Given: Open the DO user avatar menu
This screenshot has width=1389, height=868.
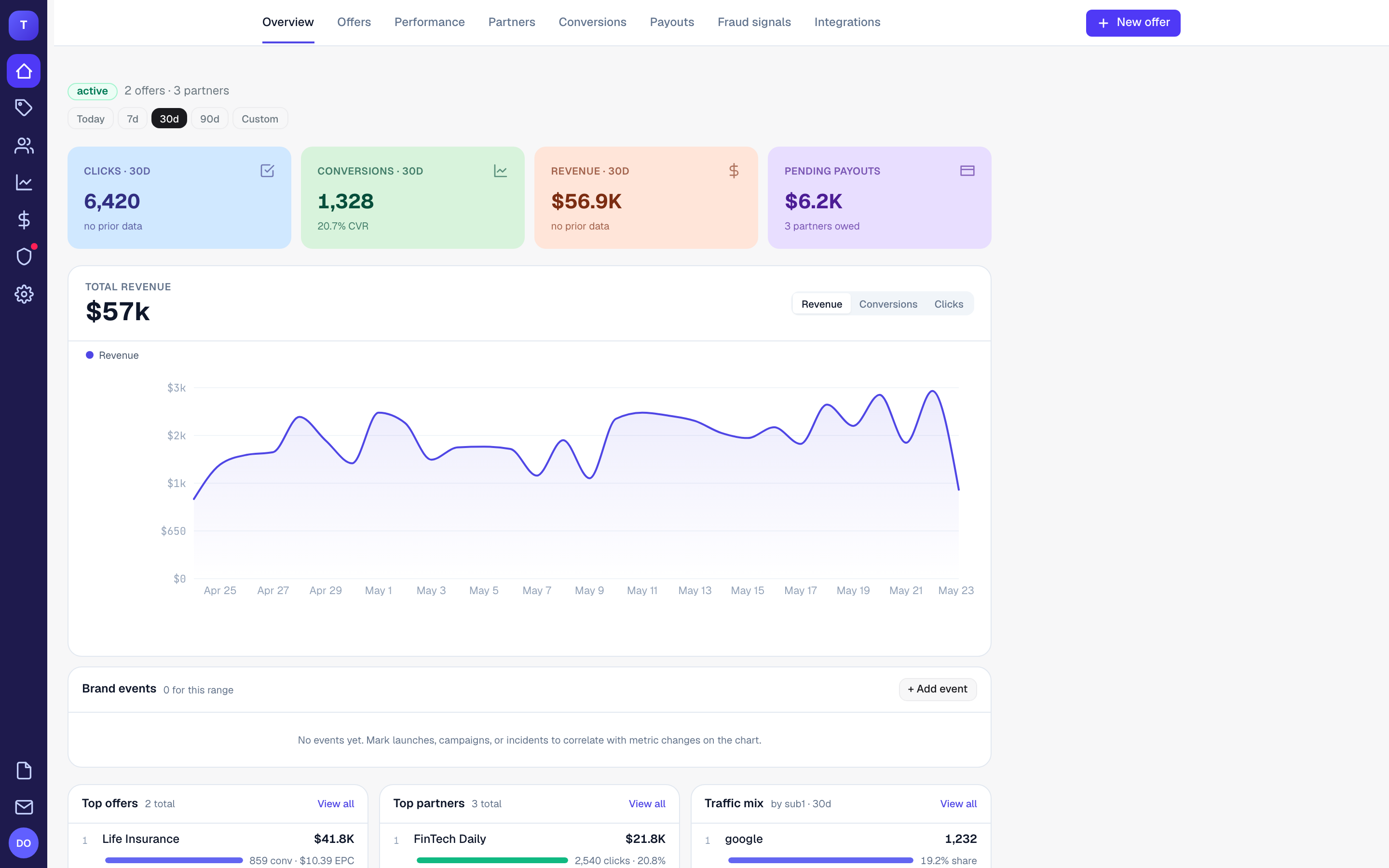Looking at the screenshot, I should 24,843.
